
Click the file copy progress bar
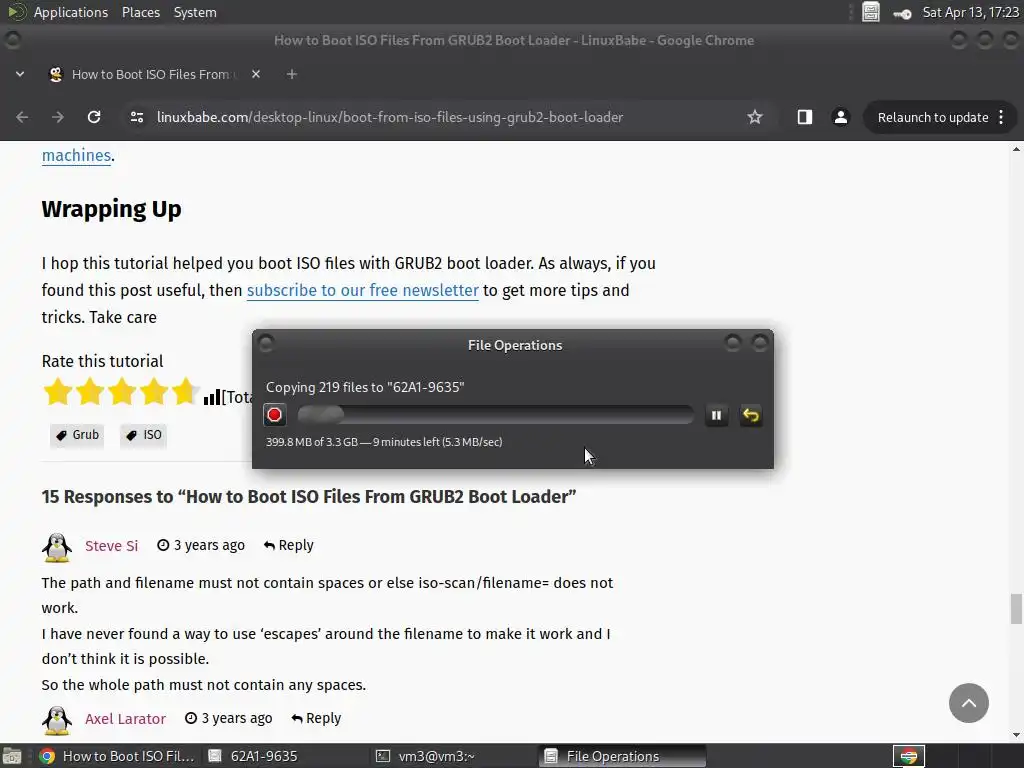(x=496, y=415)
